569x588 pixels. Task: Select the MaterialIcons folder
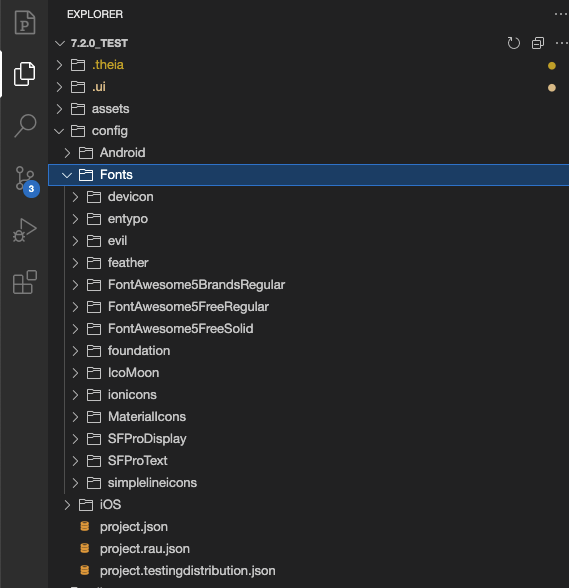pos(147,417)
